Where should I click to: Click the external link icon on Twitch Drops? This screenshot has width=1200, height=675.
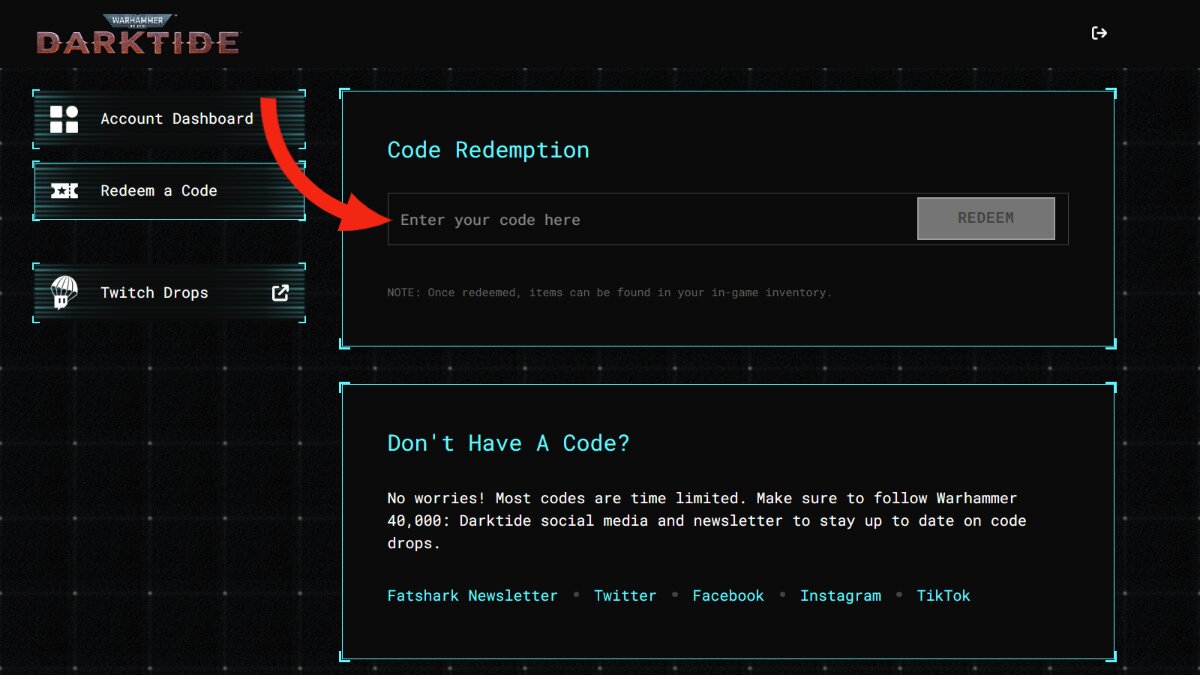pos(281,293)
